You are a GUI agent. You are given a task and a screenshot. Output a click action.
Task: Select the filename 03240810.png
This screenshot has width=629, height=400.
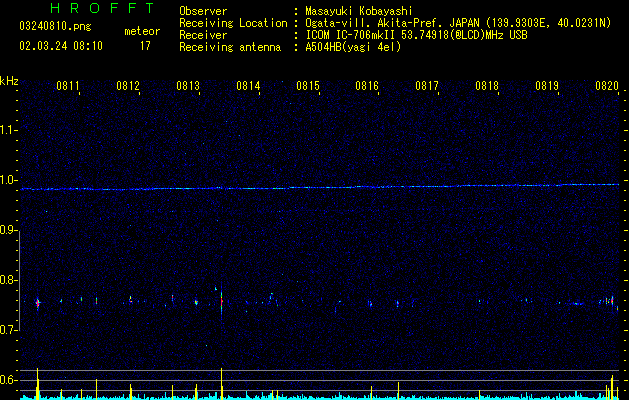coord(55,27)
